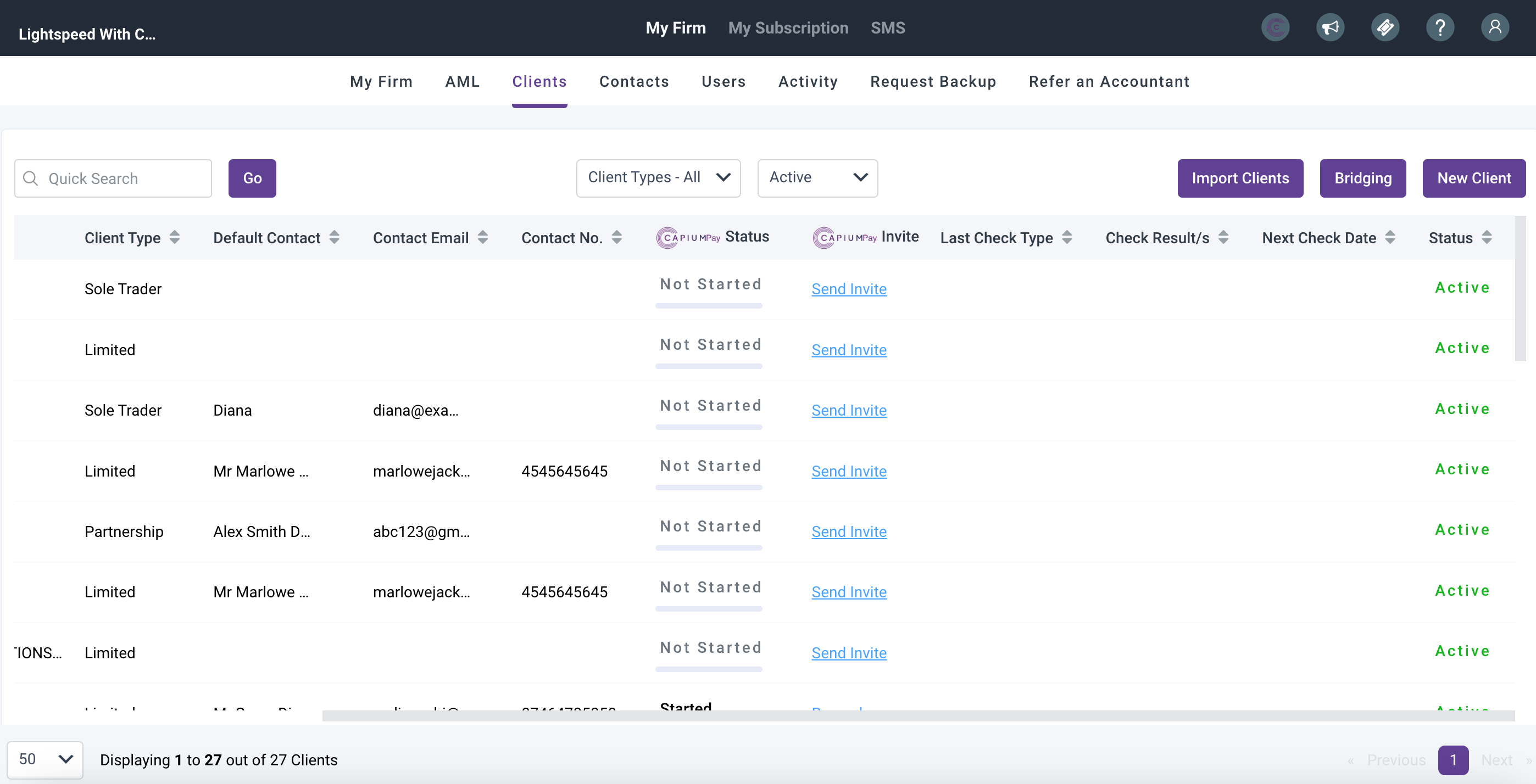Sort by Client Type column arrows
This screenshot has height=784, width=1536.
point(174,238)
